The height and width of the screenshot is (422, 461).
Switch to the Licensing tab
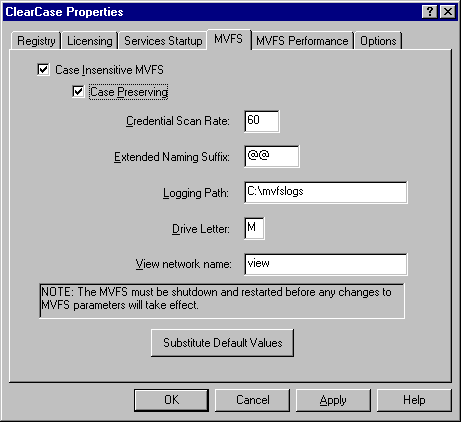pyautogui.click(x=90, y=41)
